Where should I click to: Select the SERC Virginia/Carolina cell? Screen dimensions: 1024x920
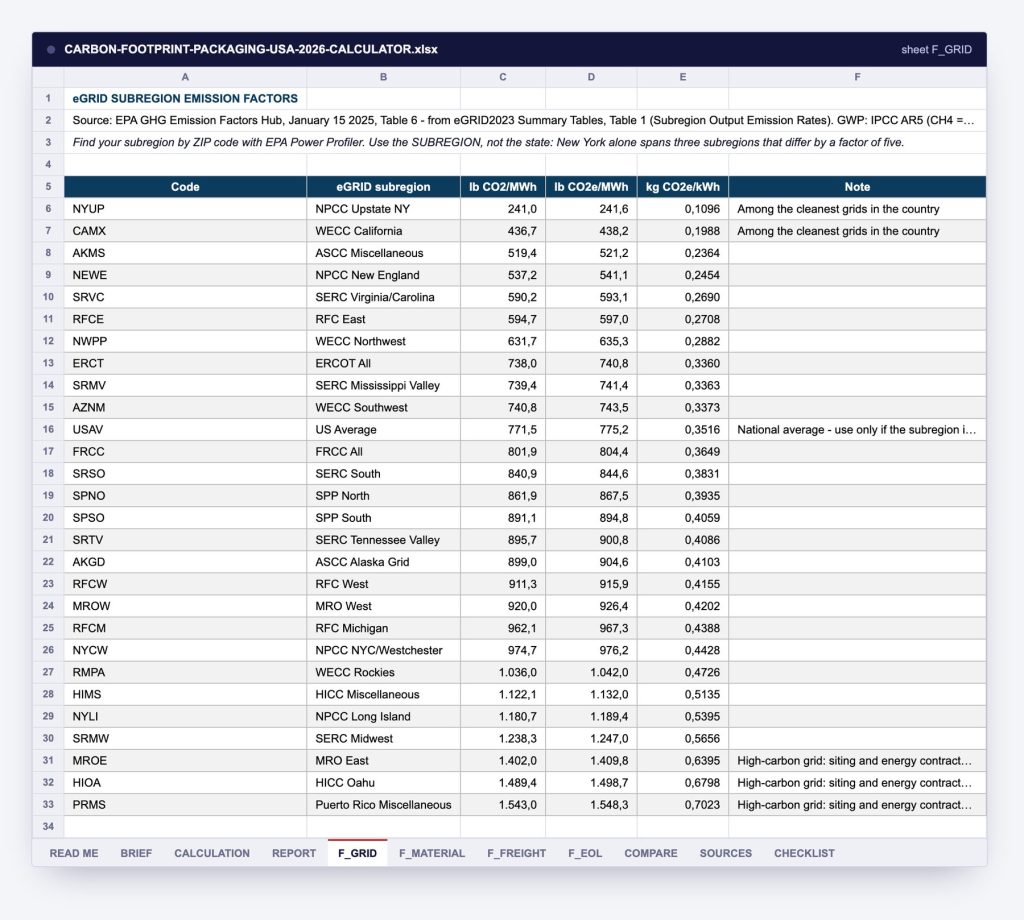pyautogui.click(x=383, y=297)
